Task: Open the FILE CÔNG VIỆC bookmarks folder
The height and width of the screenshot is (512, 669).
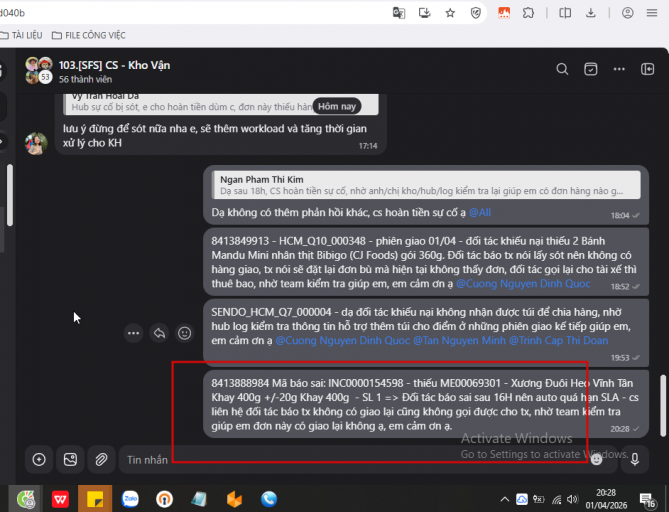Action: tap(88, 35)
